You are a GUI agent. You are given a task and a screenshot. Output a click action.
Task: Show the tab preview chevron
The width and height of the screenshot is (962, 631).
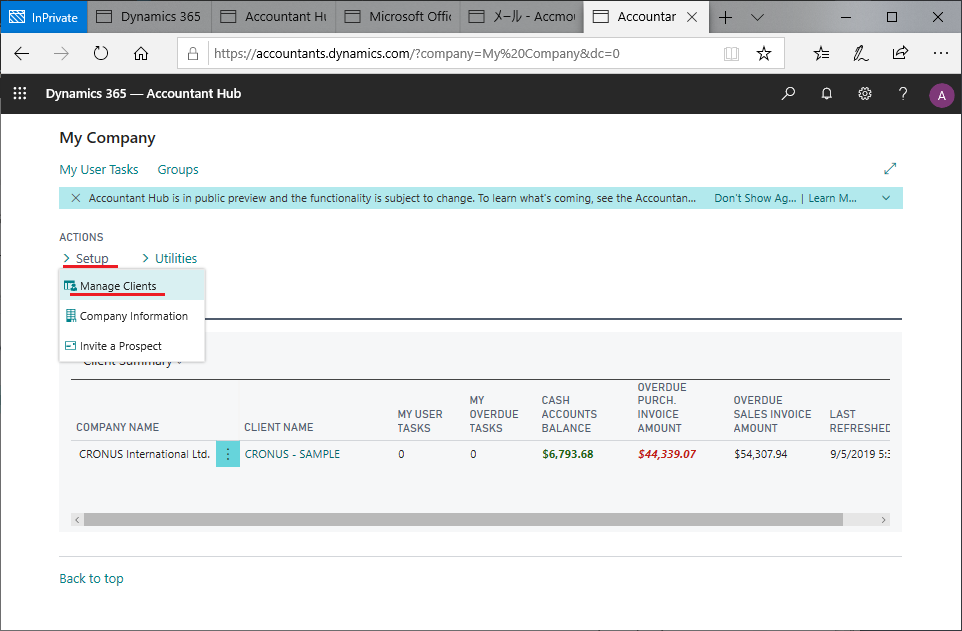(x=758, y=17)
